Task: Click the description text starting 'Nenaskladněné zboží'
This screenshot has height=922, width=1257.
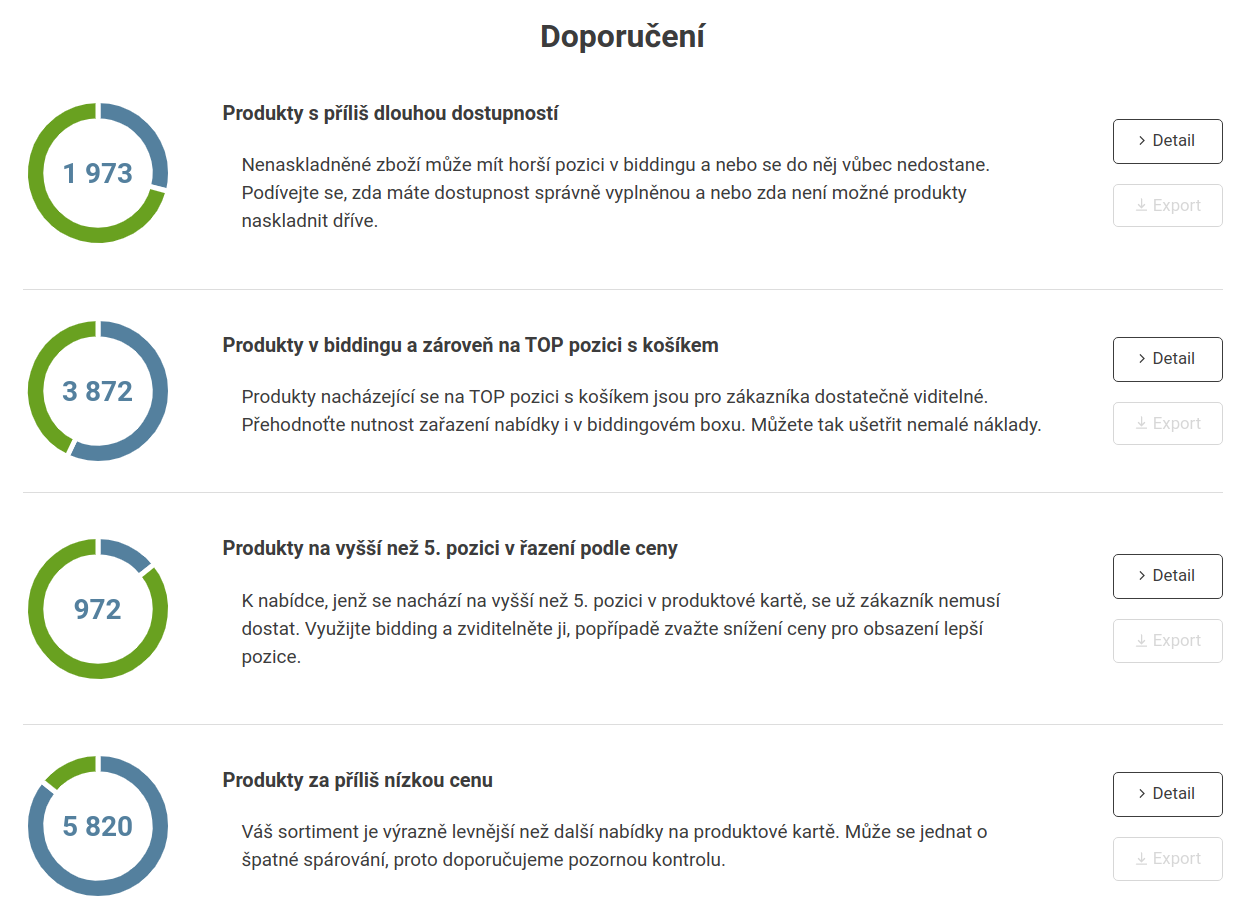Action: (616, 192)
